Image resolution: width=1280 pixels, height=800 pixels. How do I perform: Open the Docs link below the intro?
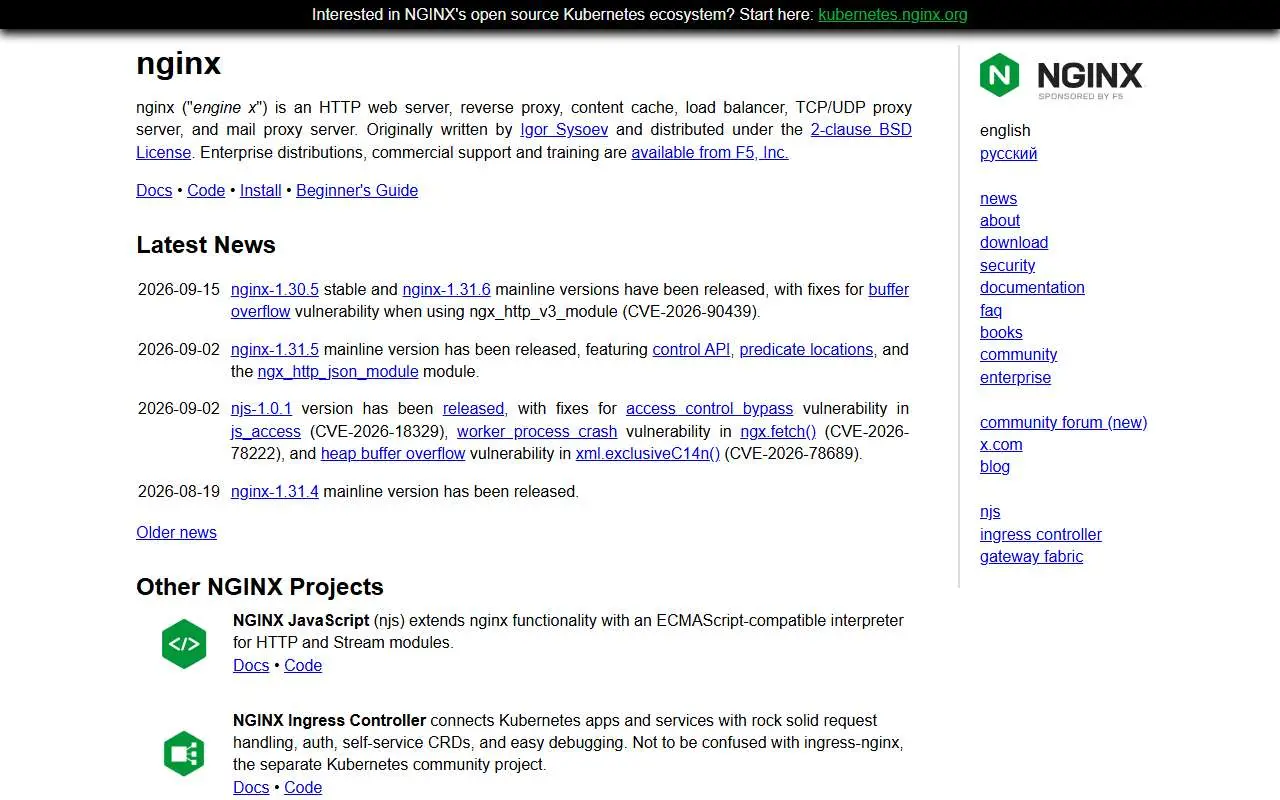(154, 191)
